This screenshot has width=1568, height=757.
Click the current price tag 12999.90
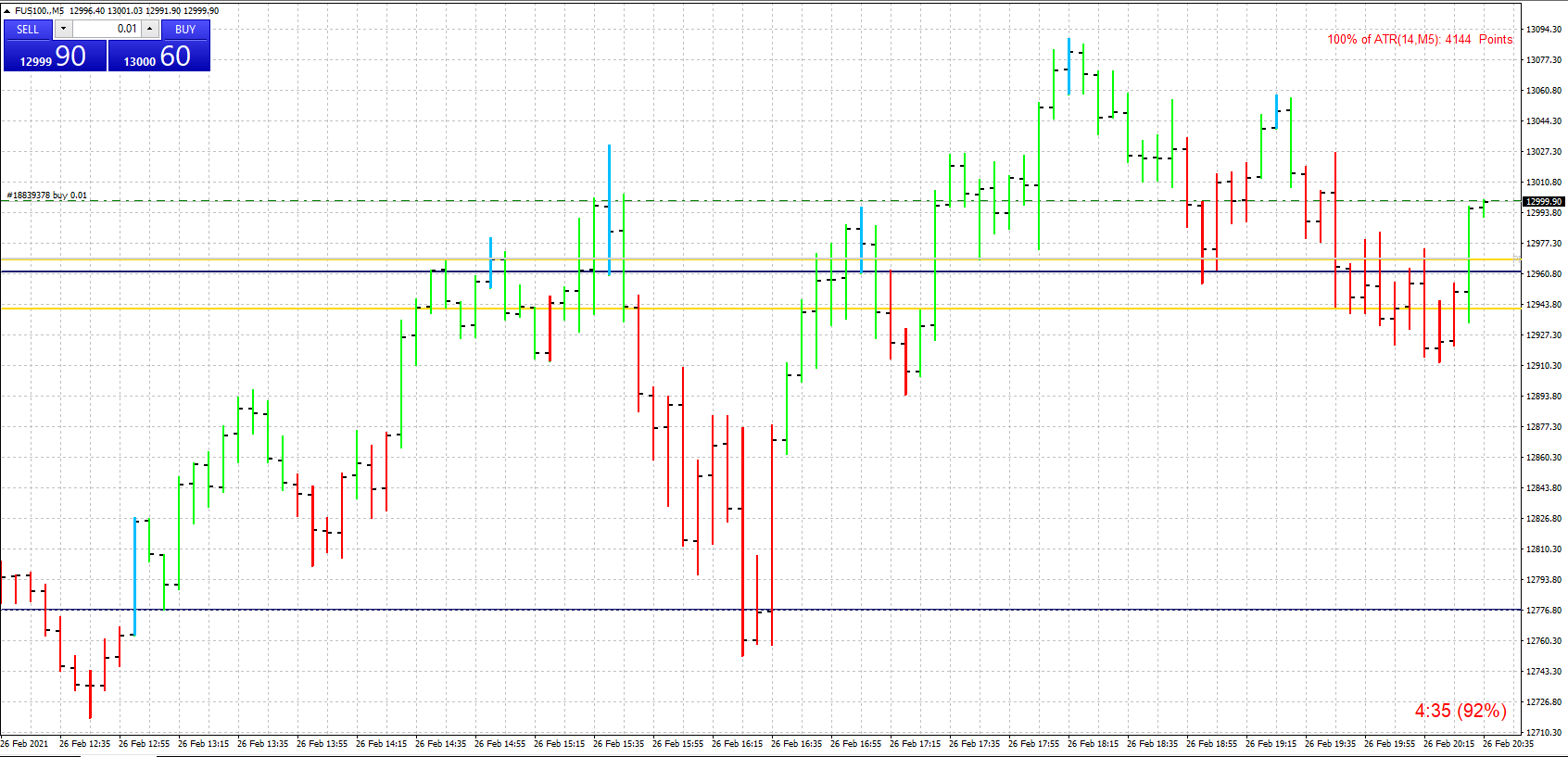pyautogui.click(x=1544, y=201)
